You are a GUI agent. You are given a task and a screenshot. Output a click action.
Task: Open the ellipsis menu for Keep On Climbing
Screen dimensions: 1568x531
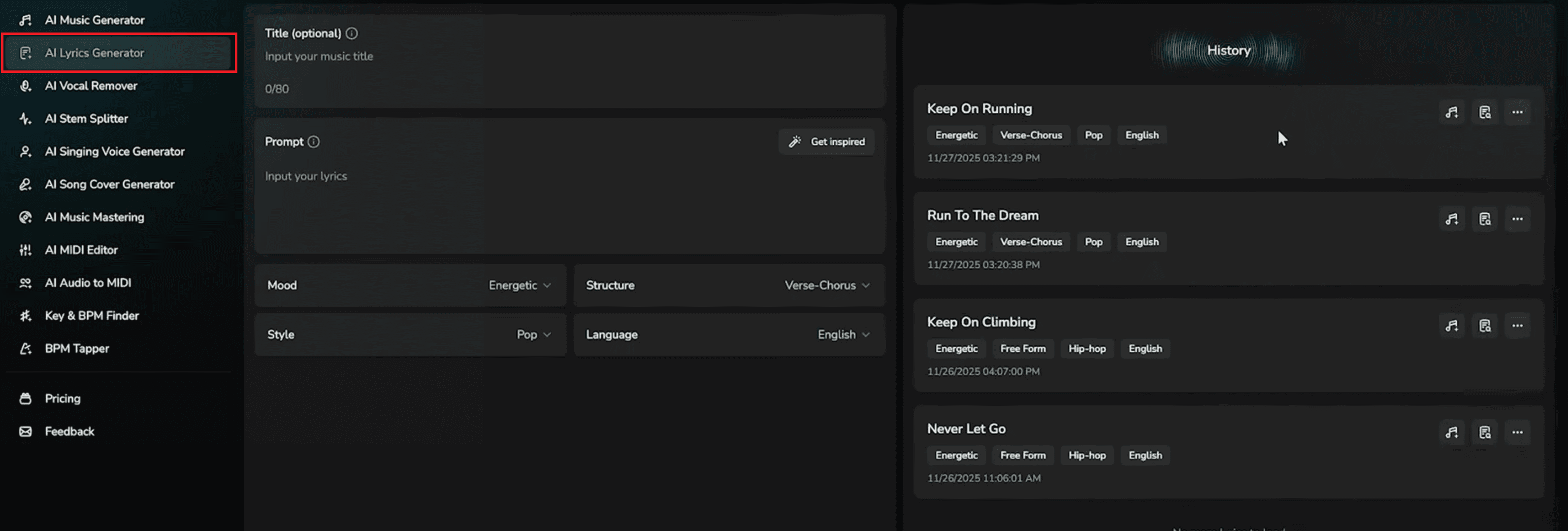(x=1517, y=325)
